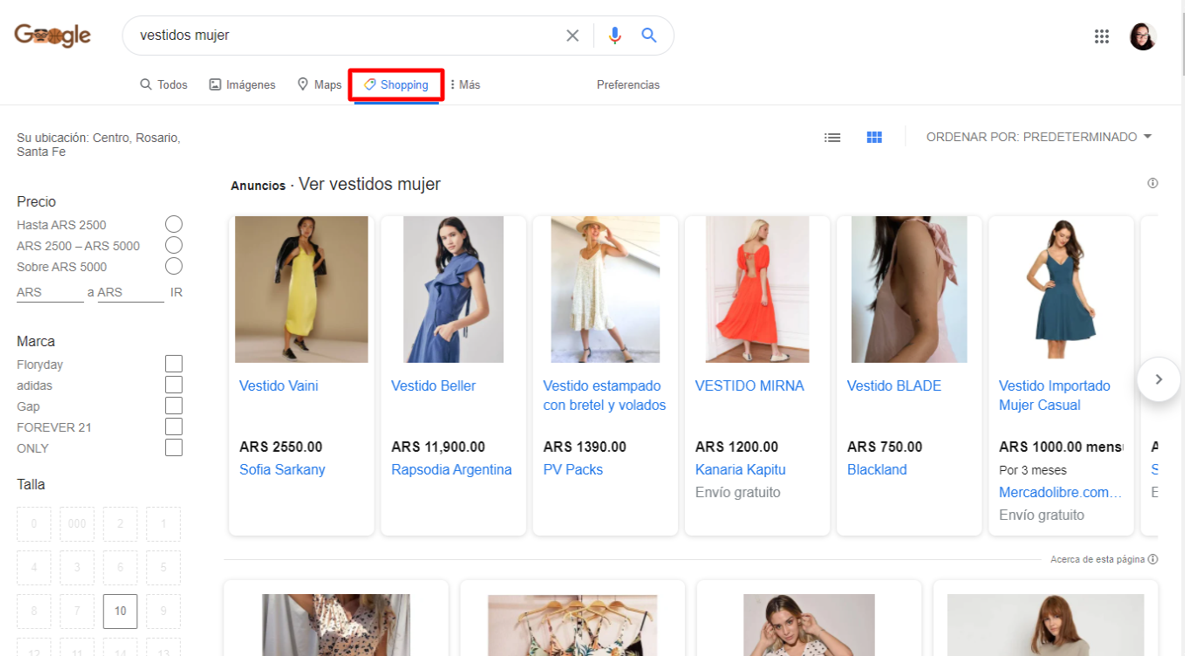1185x656 pixels.
Task: Open Vestido estampado con bretel link
Action: (605, 395)
